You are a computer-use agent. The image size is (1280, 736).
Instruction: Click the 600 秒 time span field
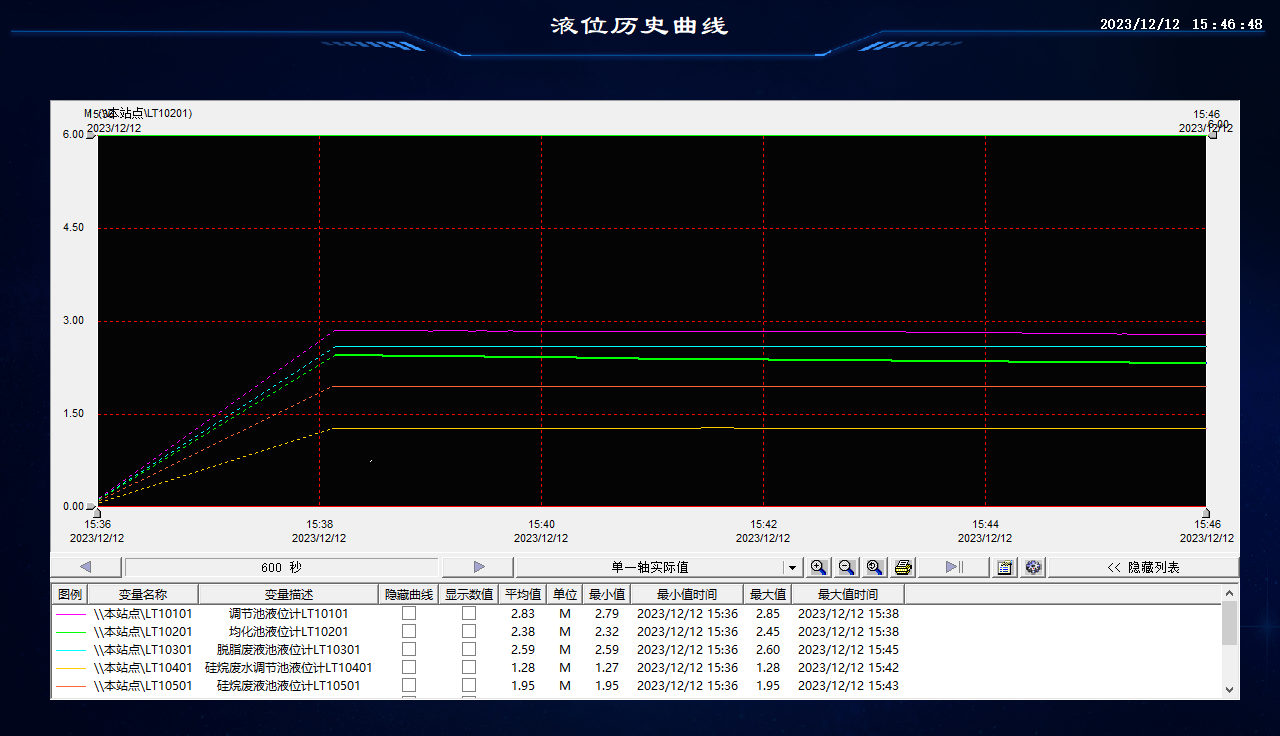(x=281, y=567)
